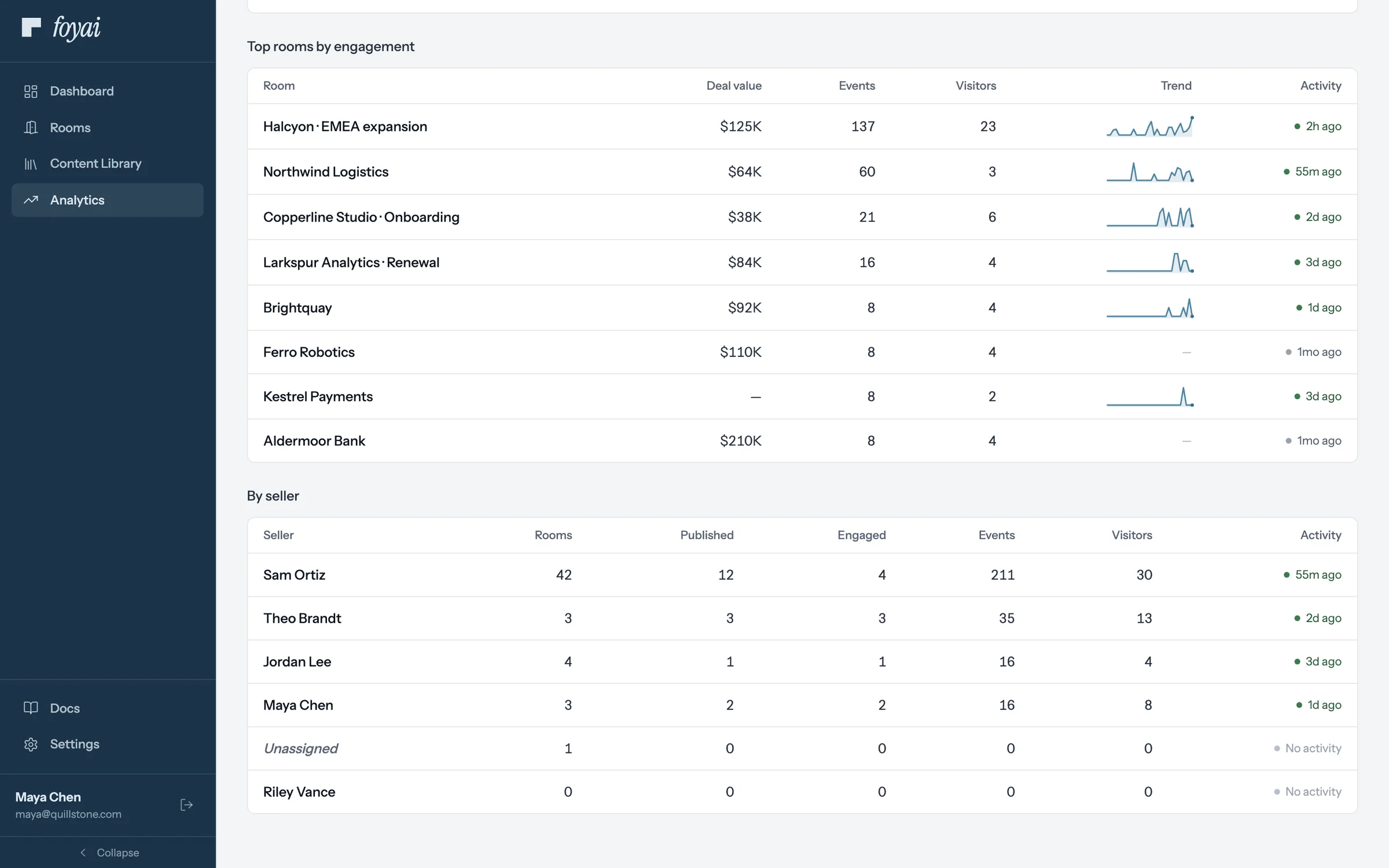Viewport: 1389px width, 868px height.
Task: Click the Engaged column header
Action: tap(861, 535)
